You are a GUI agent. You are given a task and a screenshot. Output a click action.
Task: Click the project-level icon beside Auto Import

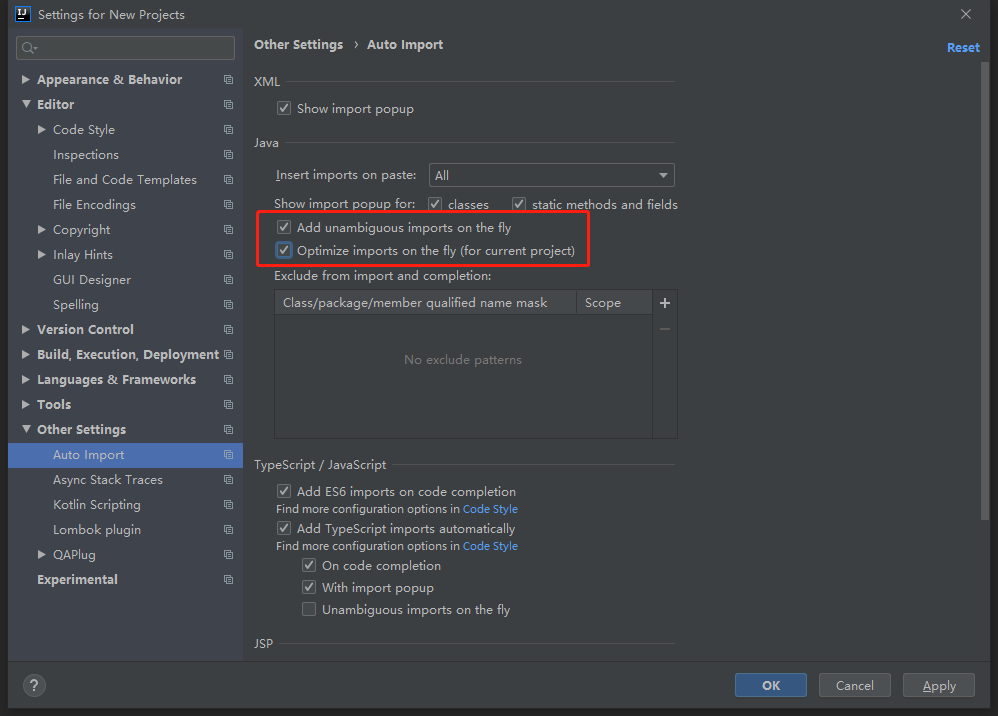[x=229, y=455]
